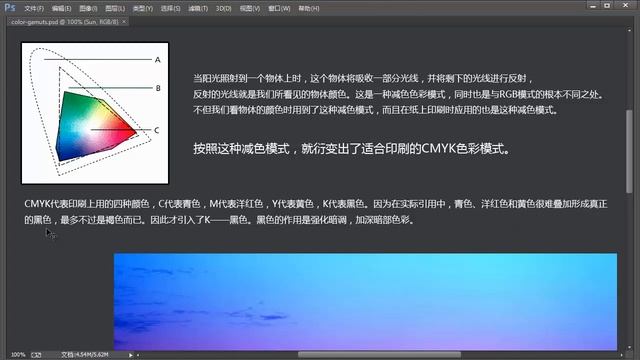Click the line starting 反射的光线就是我们所看见的
The width and height of the screenshot is (640, 360).
tap(398, 94)
